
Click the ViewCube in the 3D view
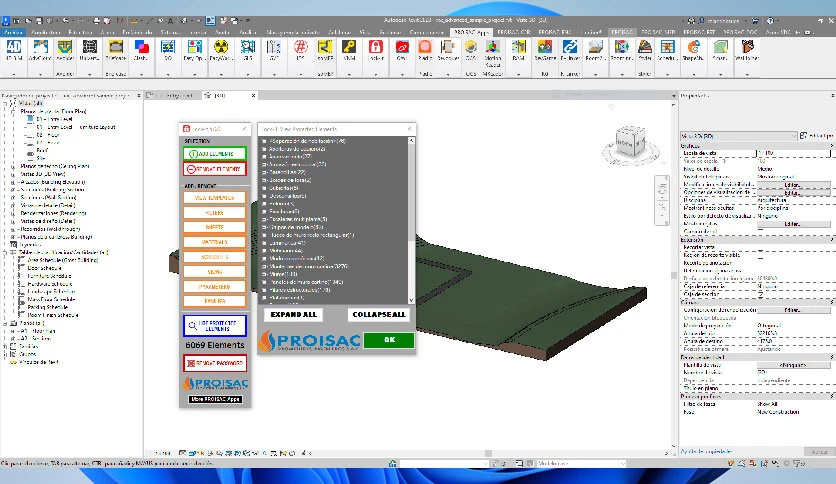click(x=630, y=142)
